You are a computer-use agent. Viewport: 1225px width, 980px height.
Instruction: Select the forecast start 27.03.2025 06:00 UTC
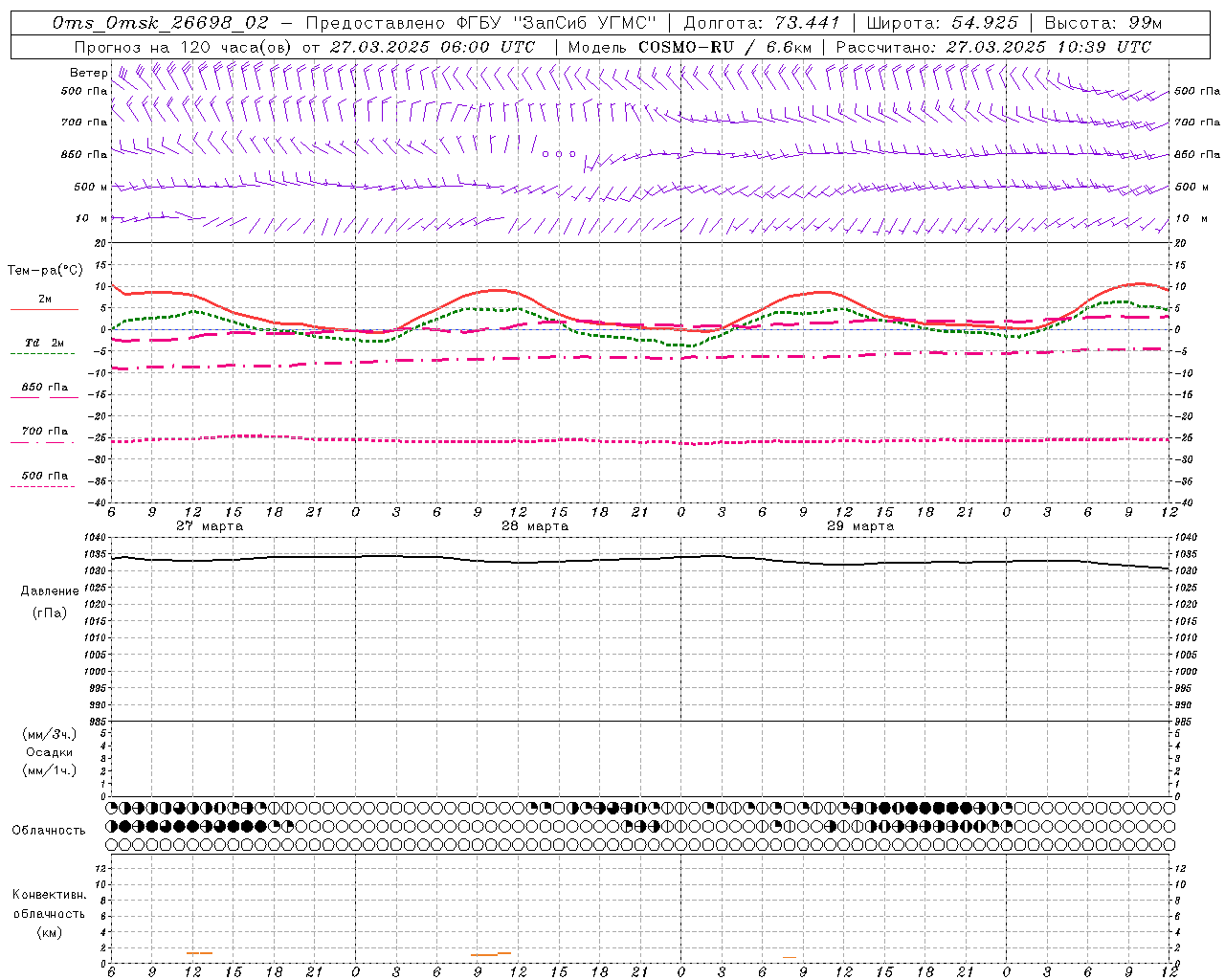pos(433,47)
